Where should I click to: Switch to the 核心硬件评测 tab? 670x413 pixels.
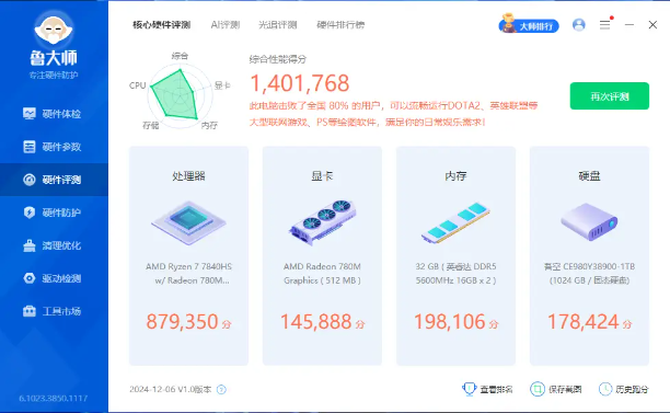pyautogui.click(x=162, y=25)
